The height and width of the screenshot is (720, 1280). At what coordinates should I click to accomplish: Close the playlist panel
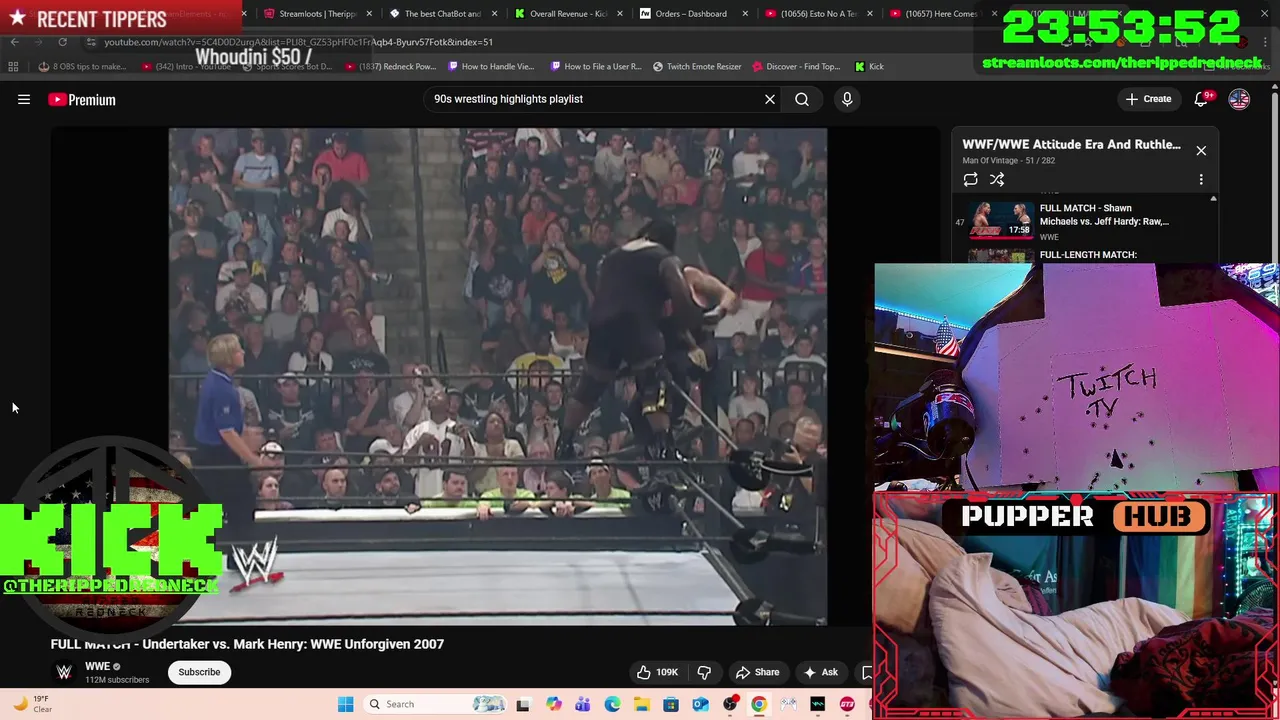point(1201,151)
